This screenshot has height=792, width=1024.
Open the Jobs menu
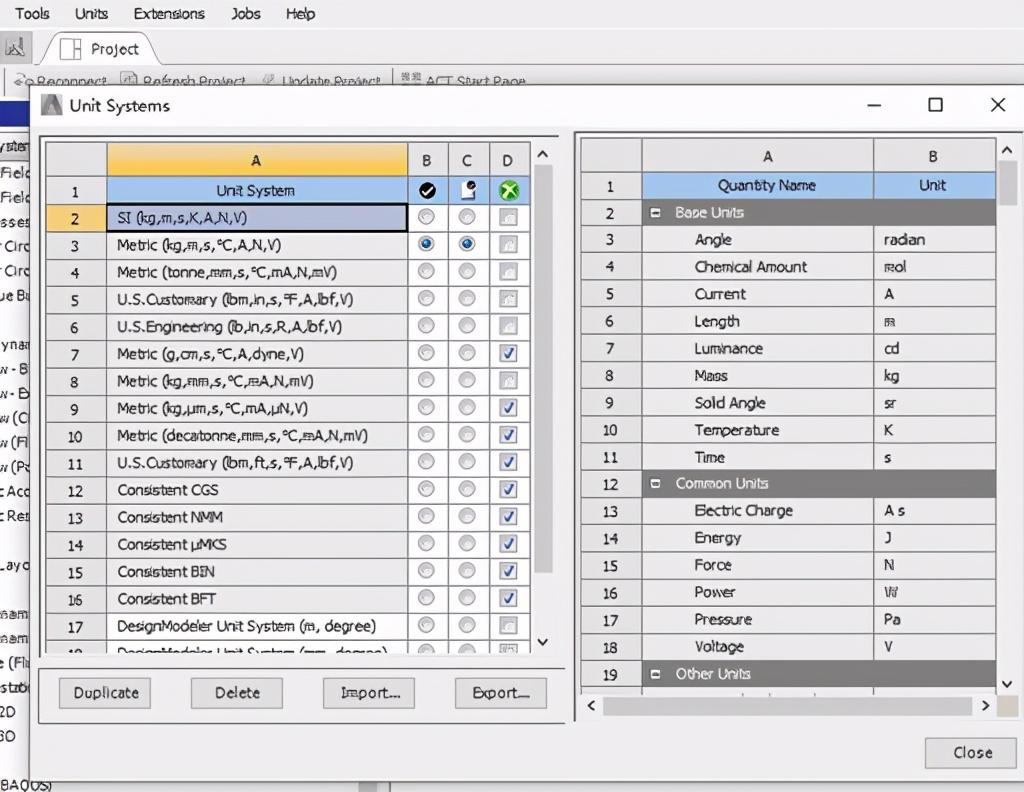point(246,14)
